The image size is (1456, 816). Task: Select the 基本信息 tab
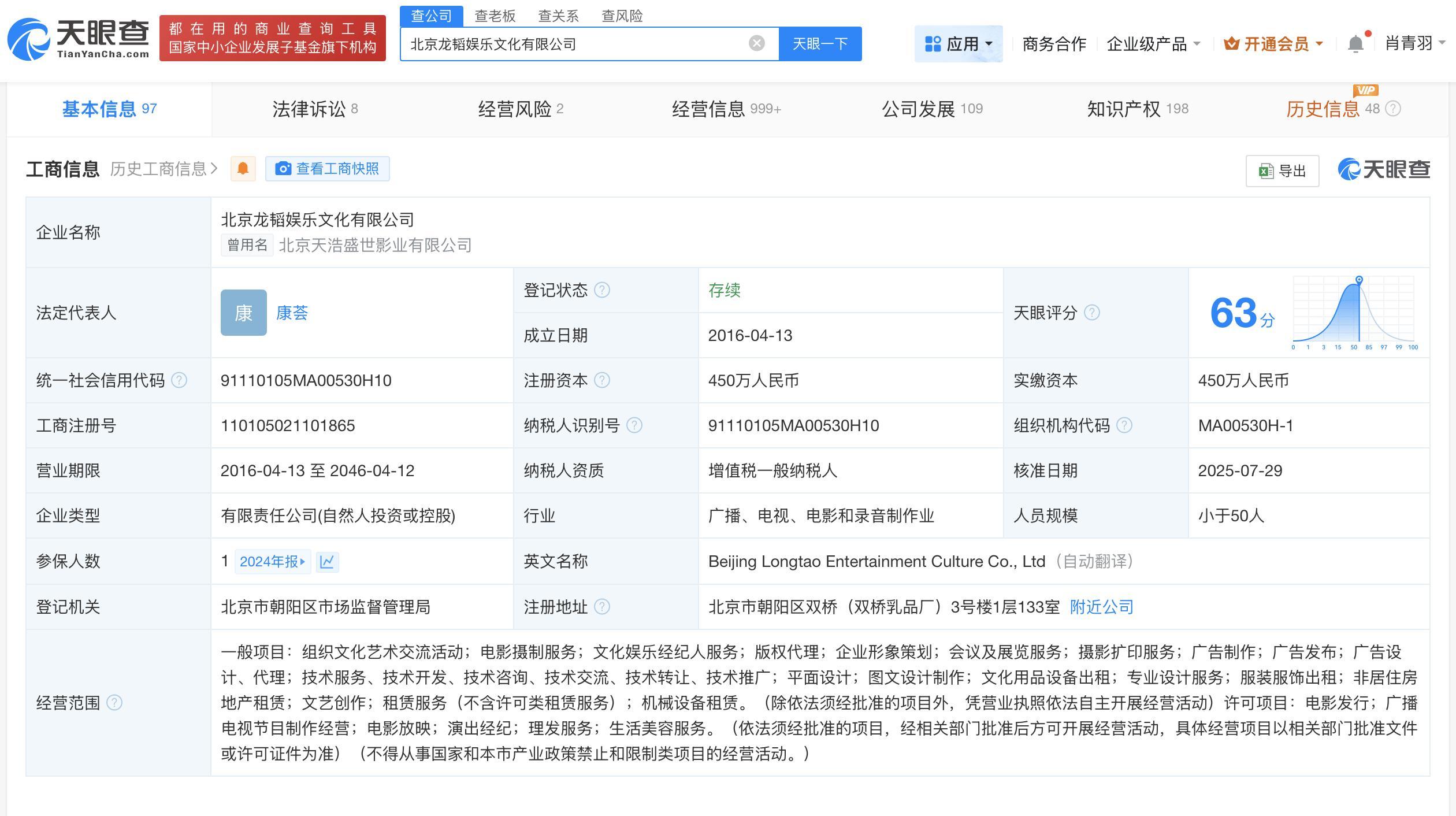click(x=109, y=109)
